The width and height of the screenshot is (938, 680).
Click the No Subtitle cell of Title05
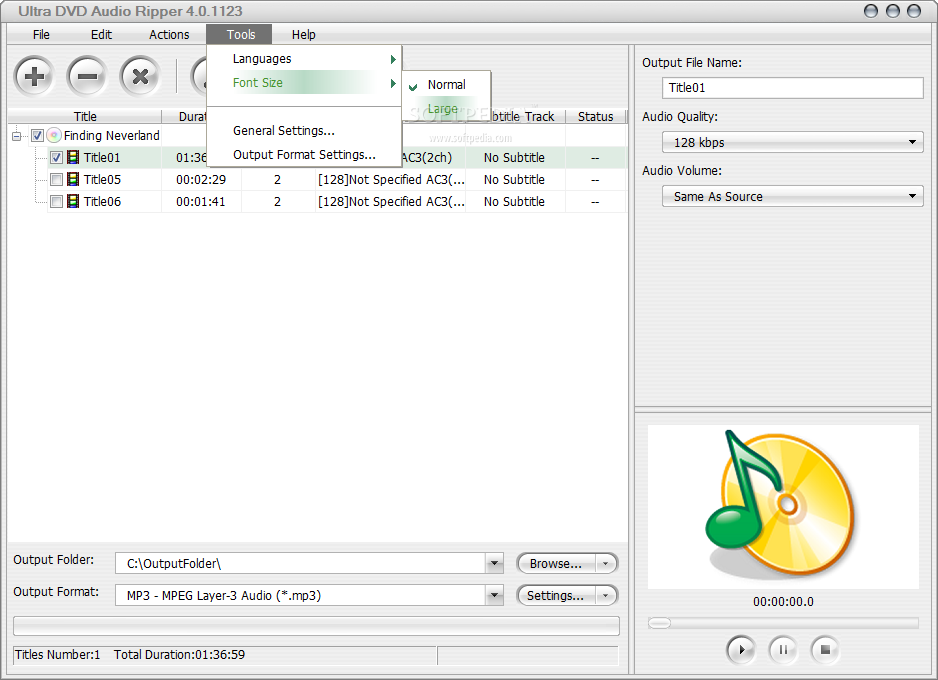point(514,179)
